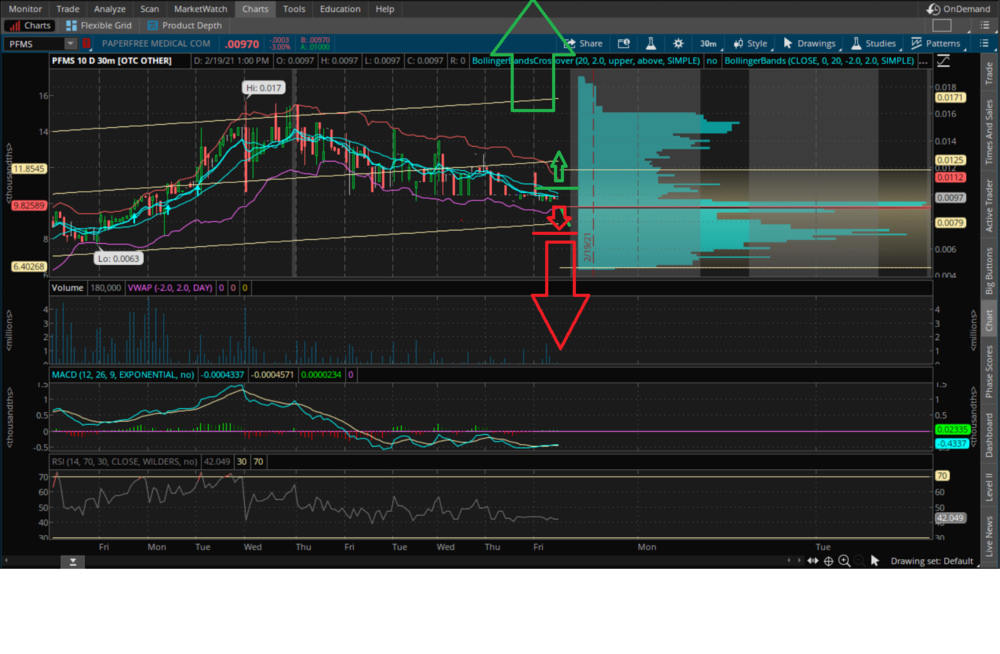The image size is (1000, 654).
Task: Open Times And Sales sidebar panel
Action: coord(989,133)
